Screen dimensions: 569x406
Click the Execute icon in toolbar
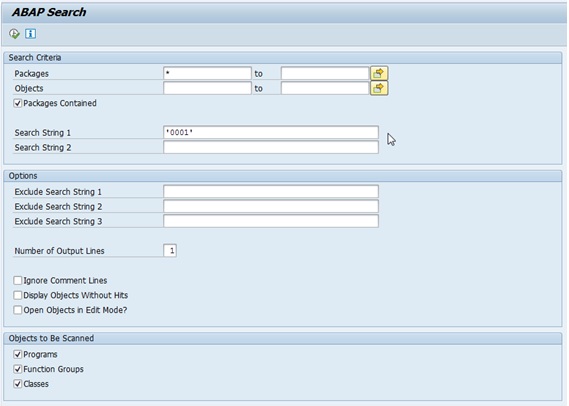14,34
